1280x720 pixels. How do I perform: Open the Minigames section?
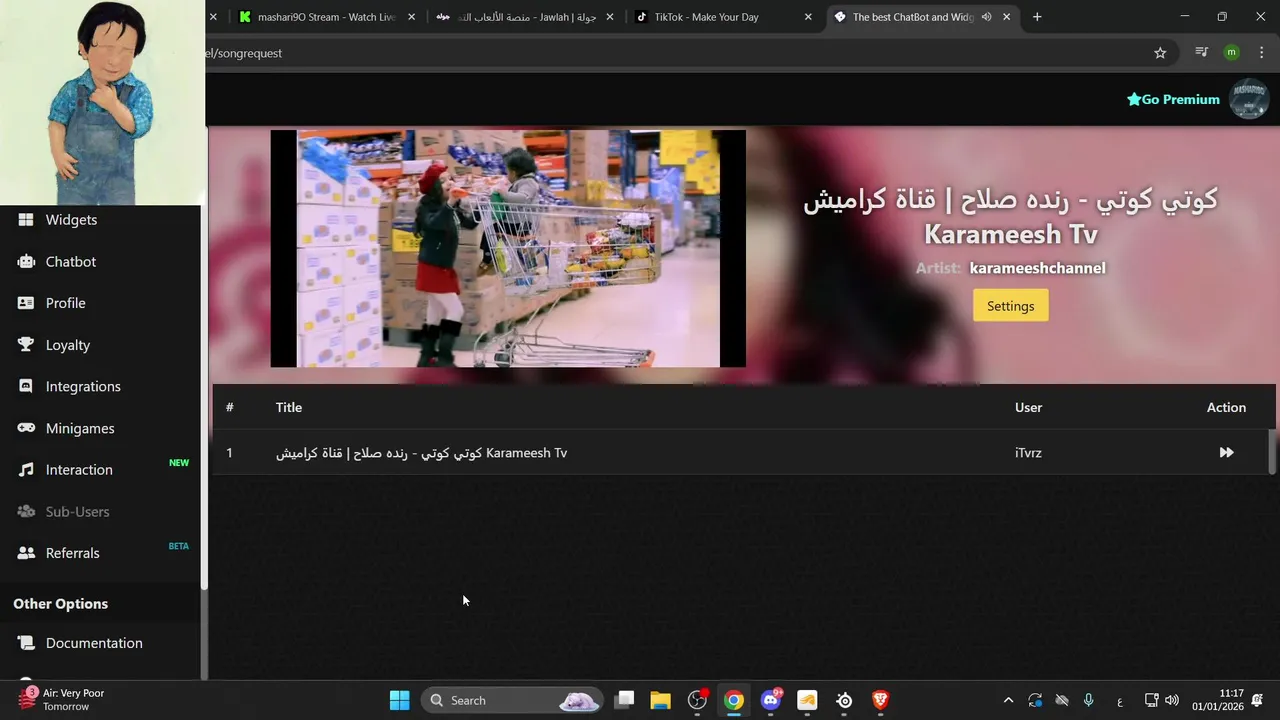[x=80, y=428]
